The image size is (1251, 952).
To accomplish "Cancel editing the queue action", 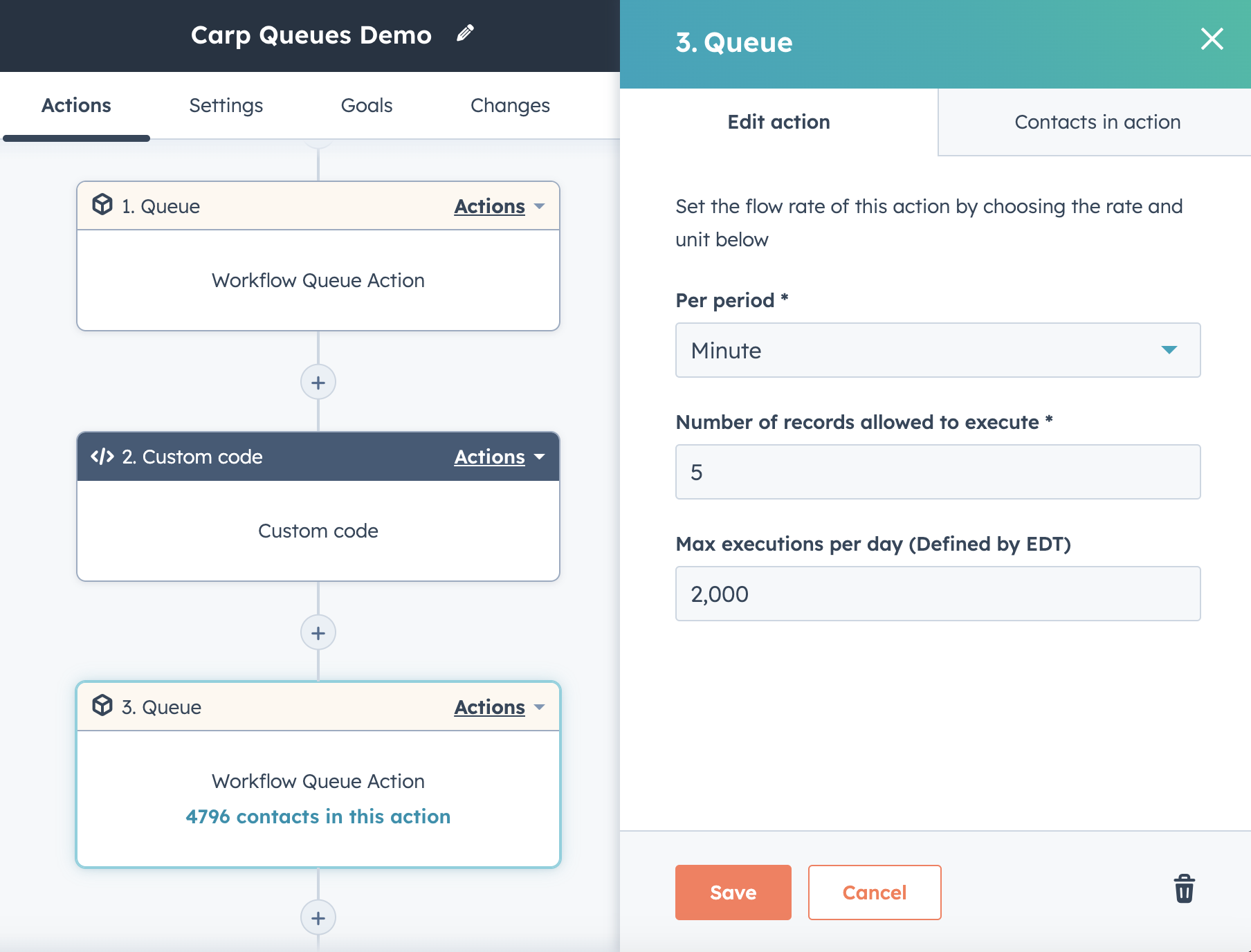I will (x=874, y=892).
